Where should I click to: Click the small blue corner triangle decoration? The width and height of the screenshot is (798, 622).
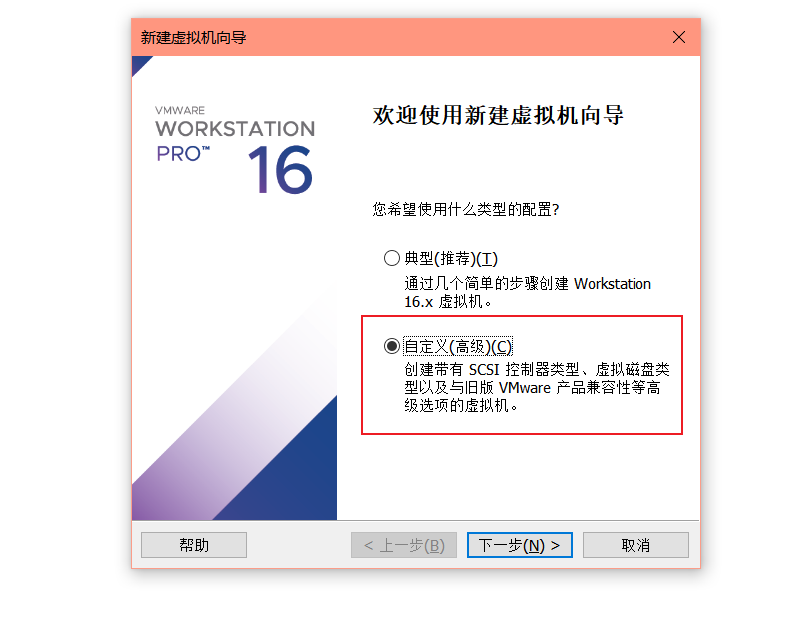tap(140, 65)
